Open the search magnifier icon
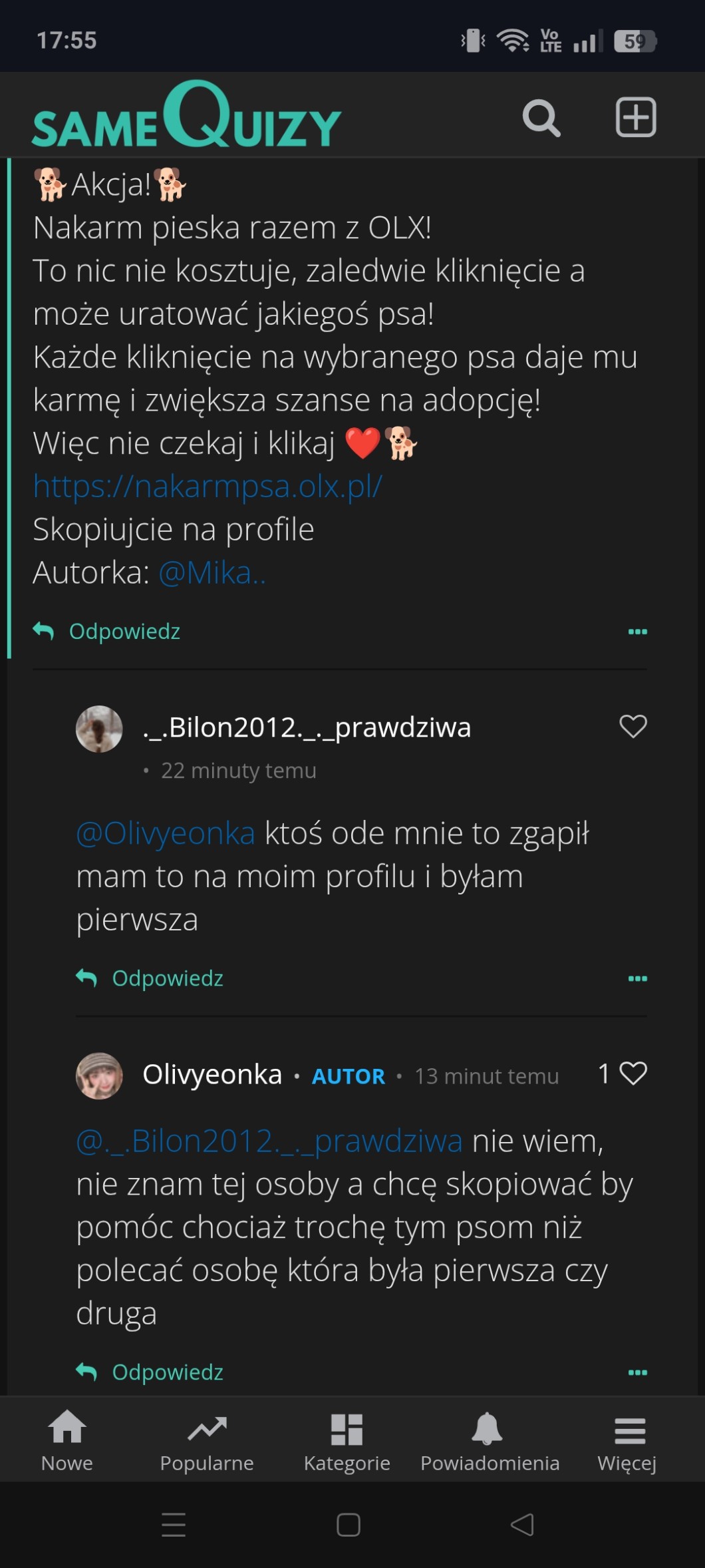The image size is (705, 1568). click(541, 118)
